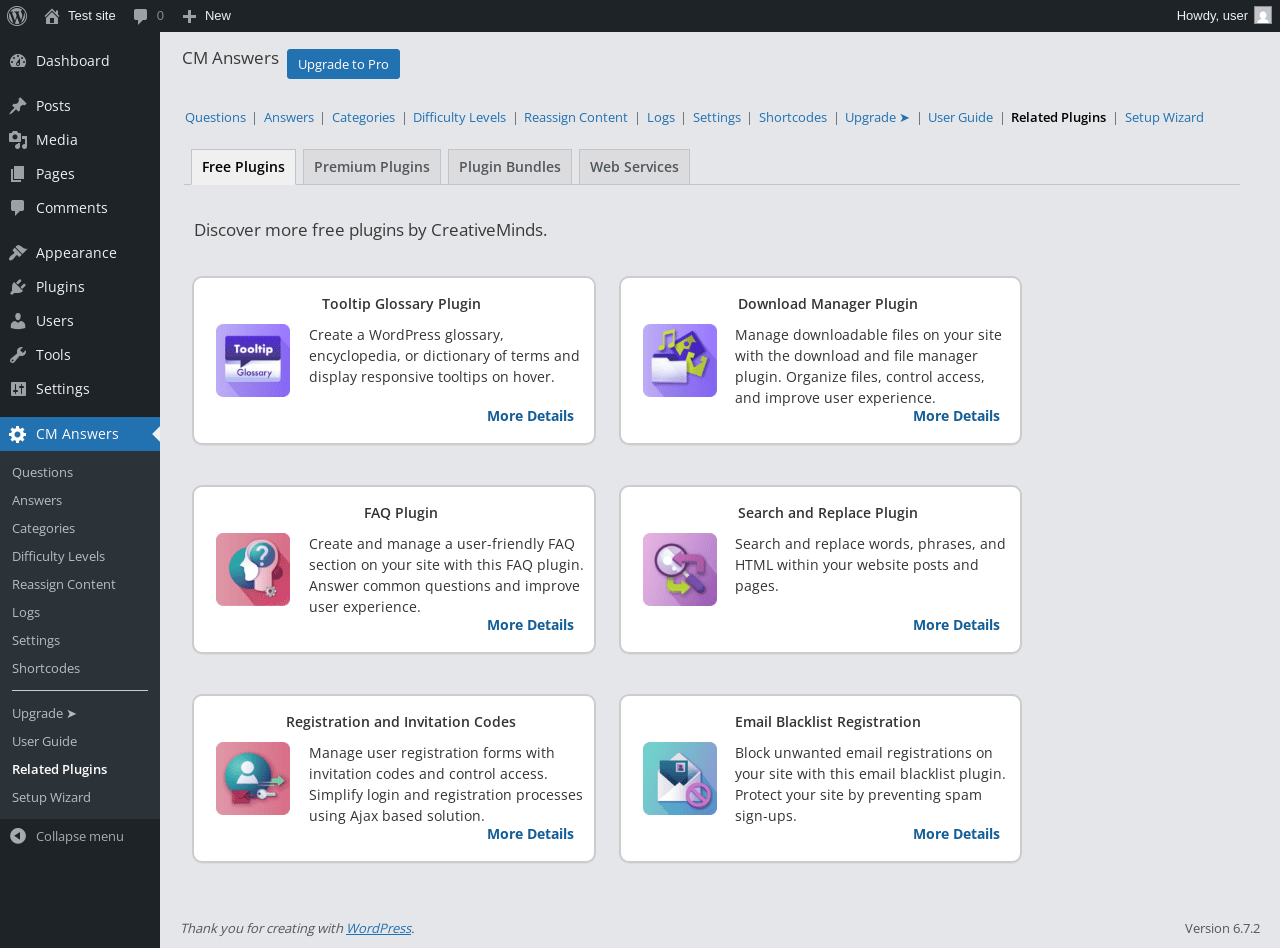
Task: Click the Pages icon in sidebar
Action: (18, 174)
